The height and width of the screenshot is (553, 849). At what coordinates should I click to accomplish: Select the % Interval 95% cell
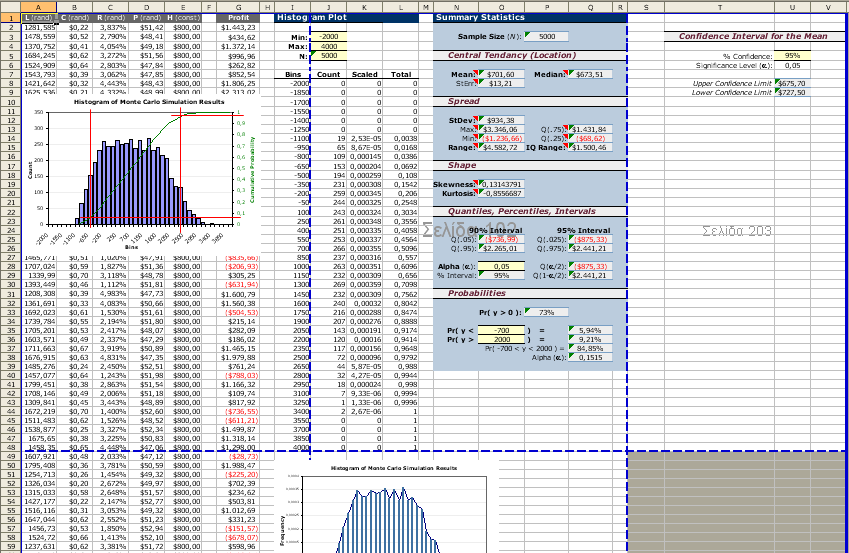coord(501,275)
